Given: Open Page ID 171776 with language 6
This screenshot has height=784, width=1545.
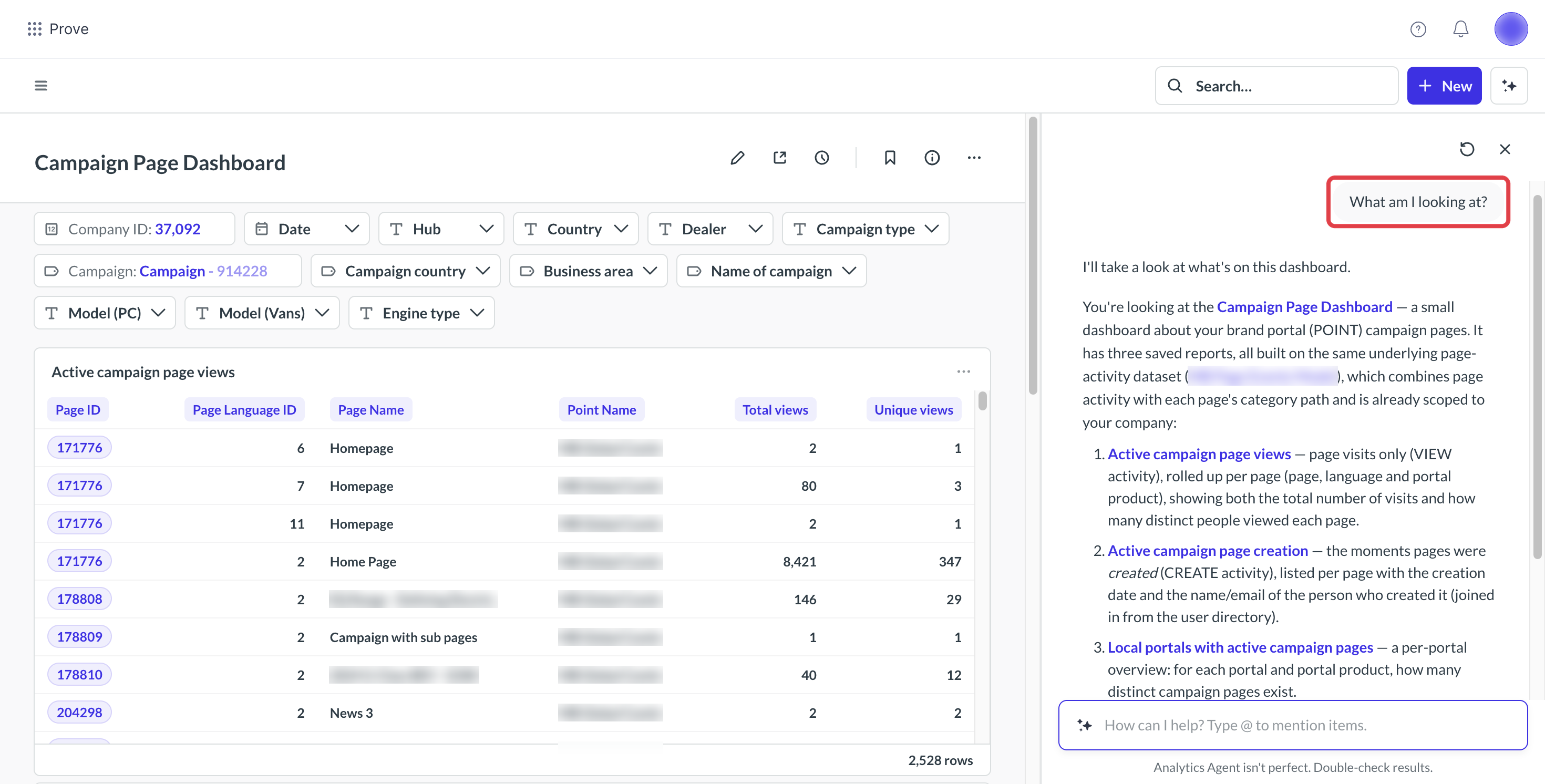Looking at the screenshot, I should click(x=80, y=448).
